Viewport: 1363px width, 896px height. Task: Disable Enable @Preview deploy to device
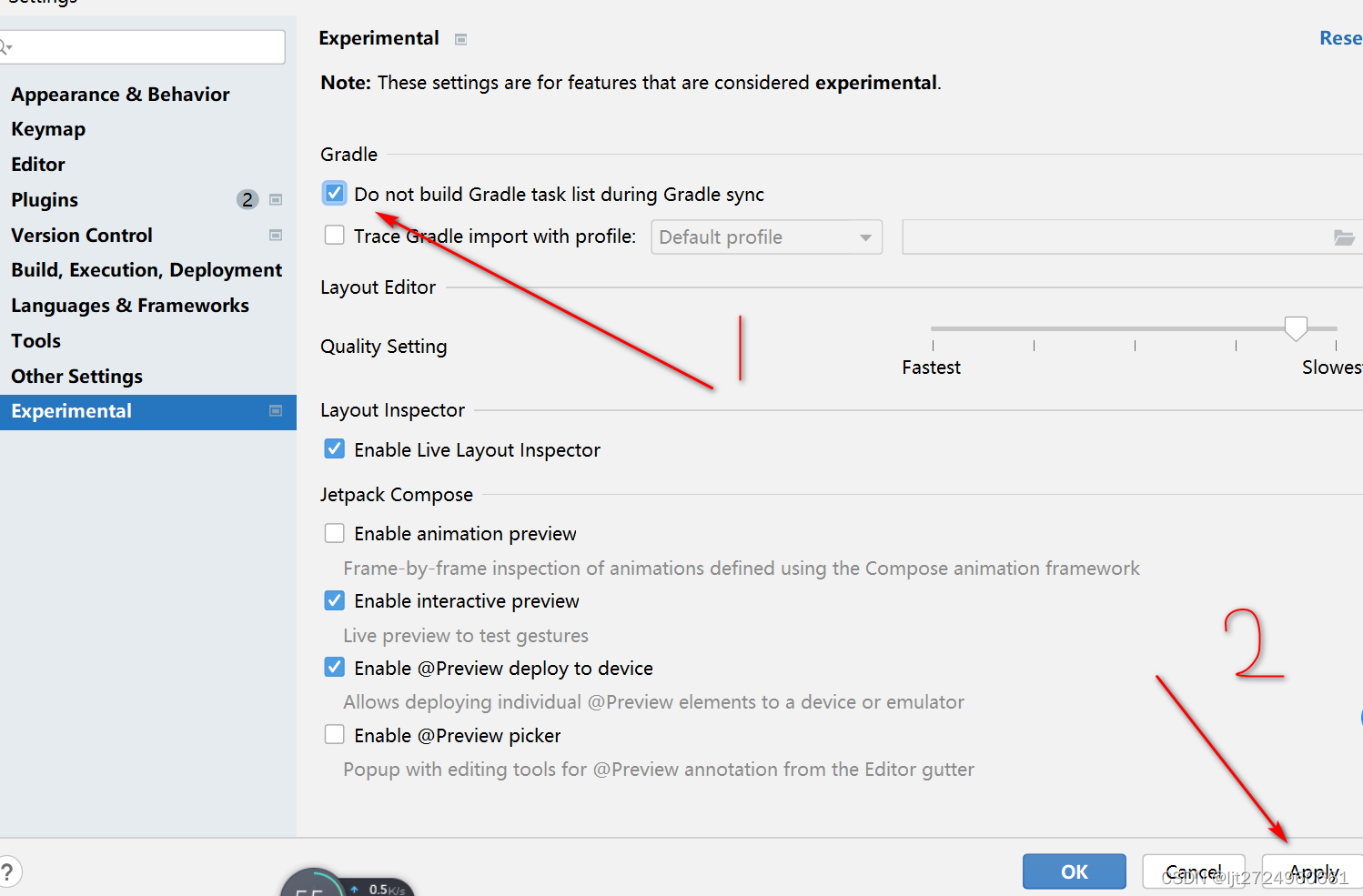(x=334, y=667)
